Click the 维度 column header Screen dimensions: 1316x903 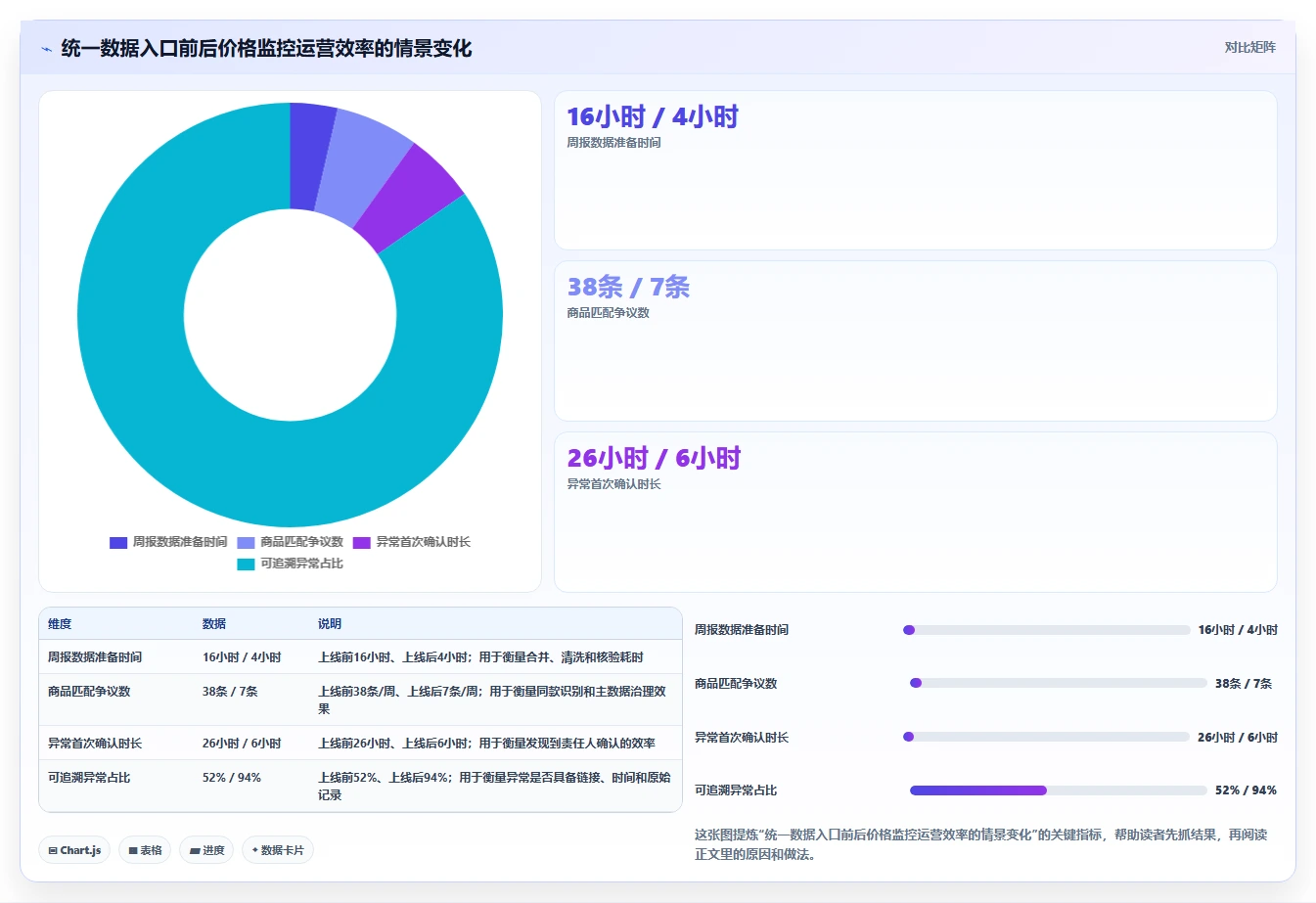pos(60,624)
